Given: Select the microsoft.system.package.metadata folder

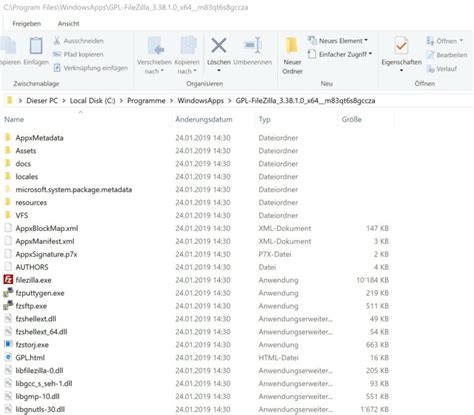Looking at the screenshot, I should click(74, 190).
